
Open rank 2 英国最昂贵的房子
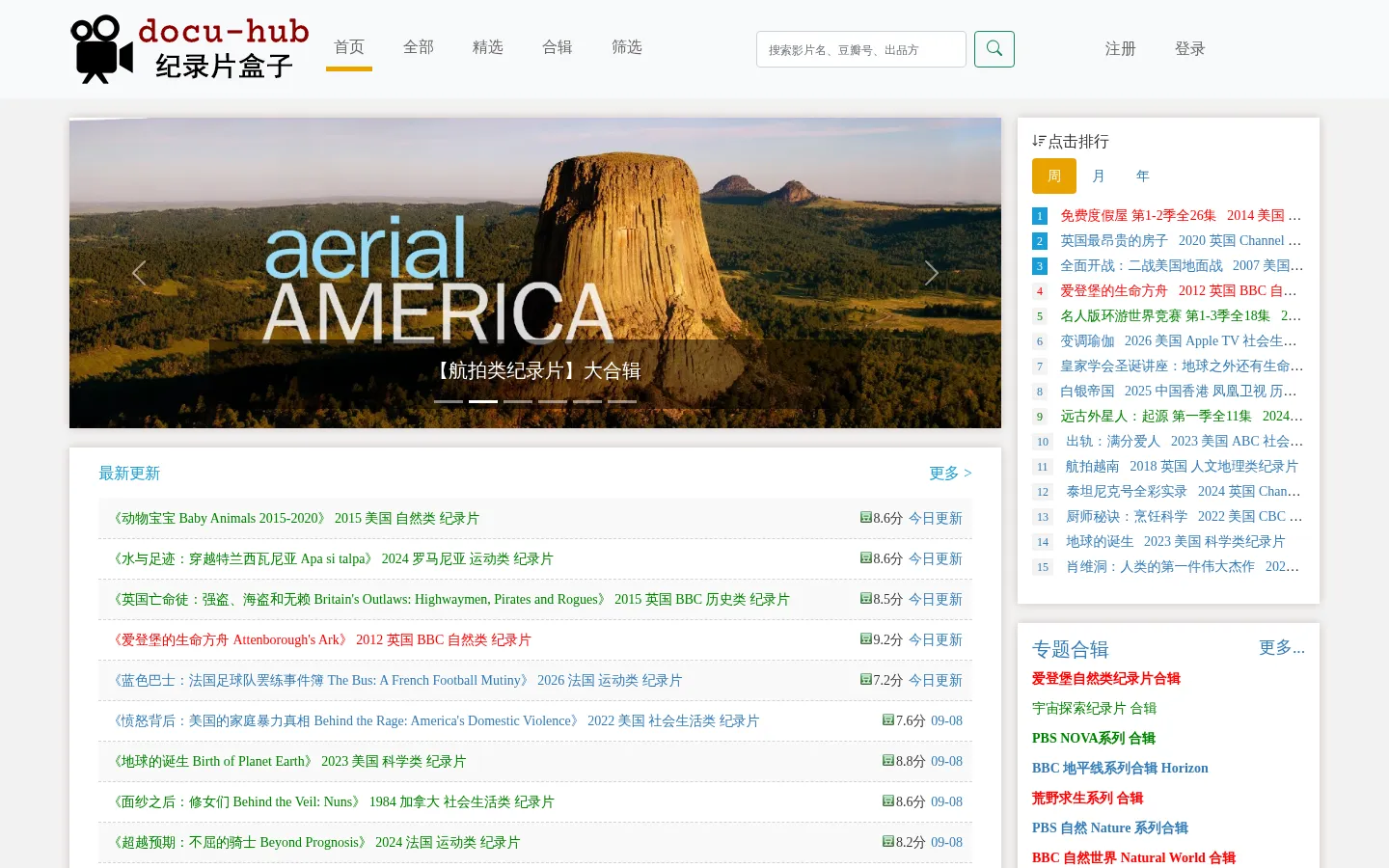click(1182, 241)
